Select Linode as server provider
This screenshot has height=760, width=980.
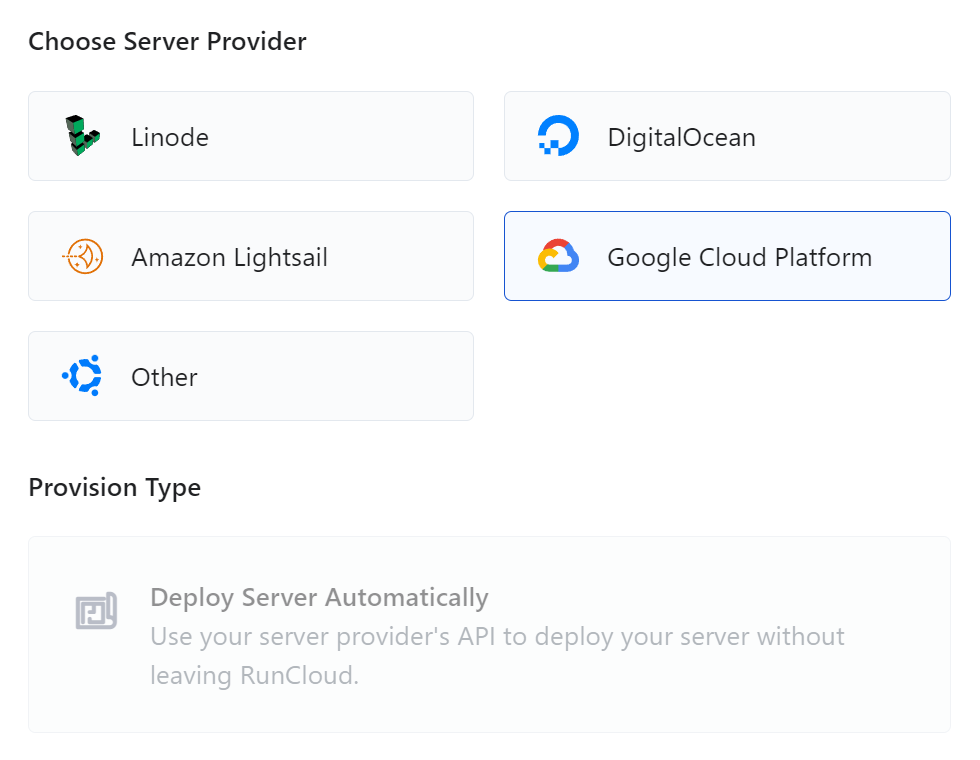[x=251, y=136]
